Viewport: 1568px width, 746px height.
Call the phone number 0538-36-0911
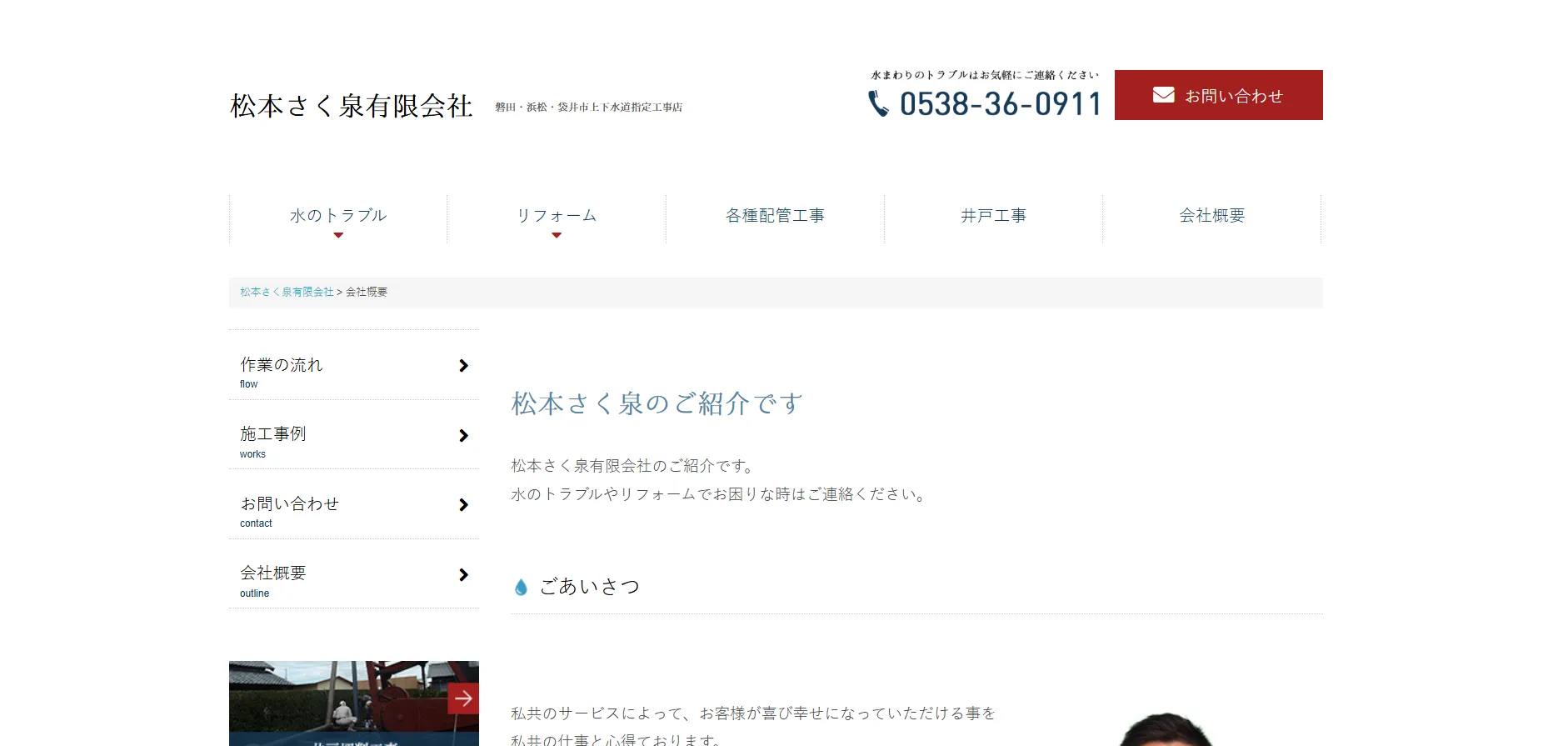[x=1001, y=104]
